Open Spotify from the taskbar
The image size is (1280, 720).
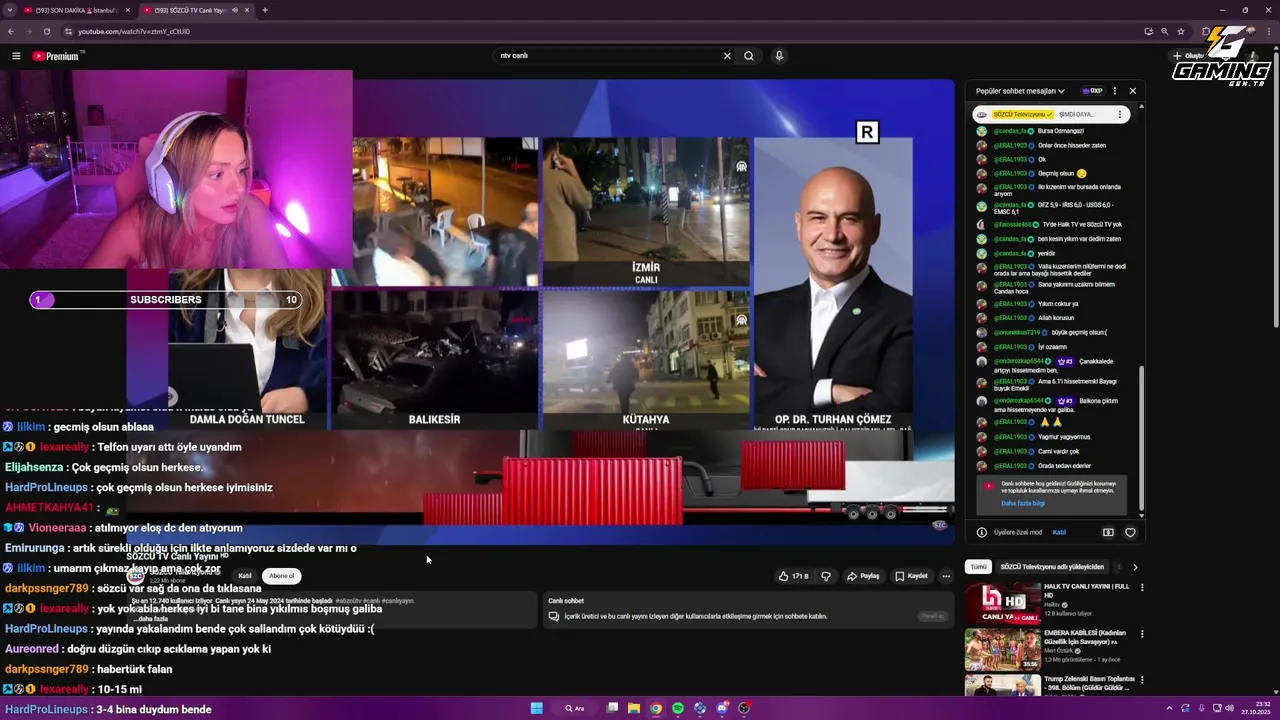point(678,708)
